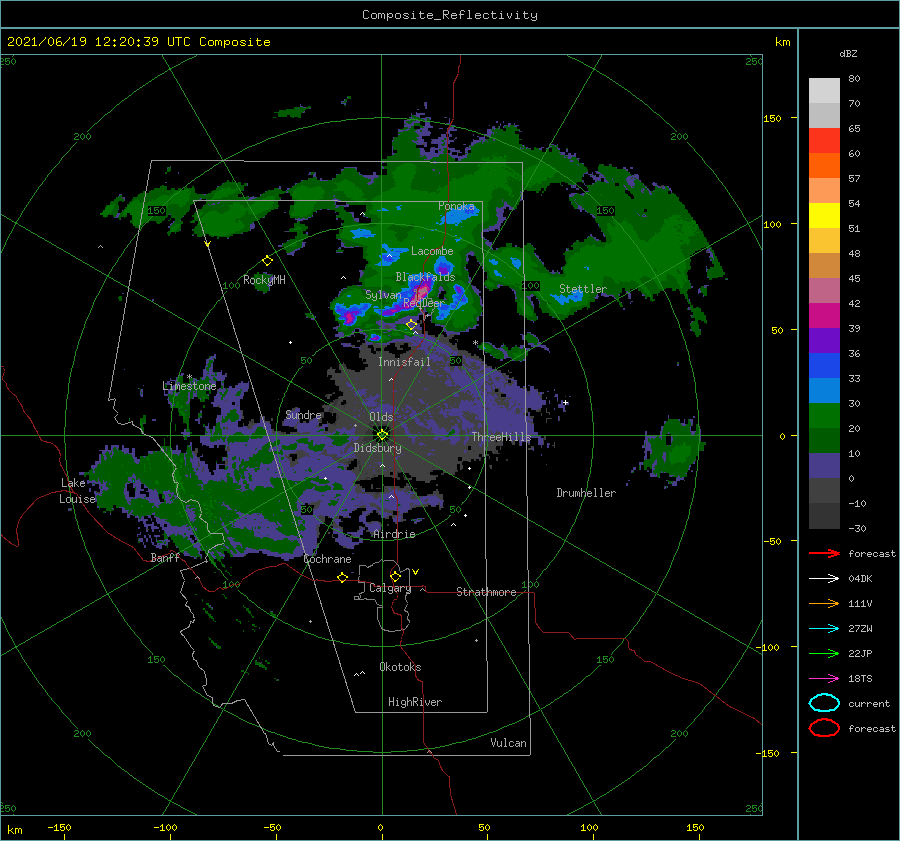This screenshot has width=900, height=841.
Task: Click the Lacombe town label
Action: (x=432, y=251)
